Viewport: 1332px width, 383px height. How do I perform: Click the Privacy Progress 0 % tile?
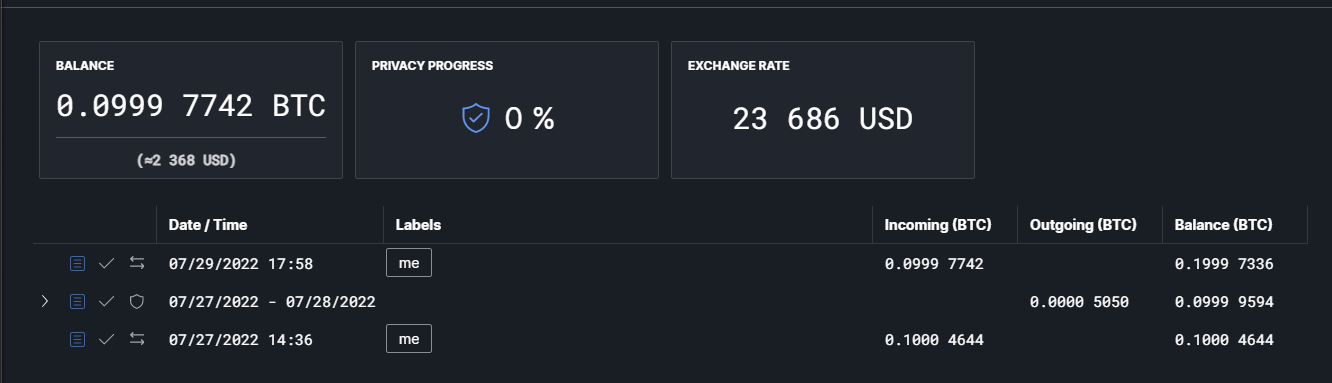point(507,110)
